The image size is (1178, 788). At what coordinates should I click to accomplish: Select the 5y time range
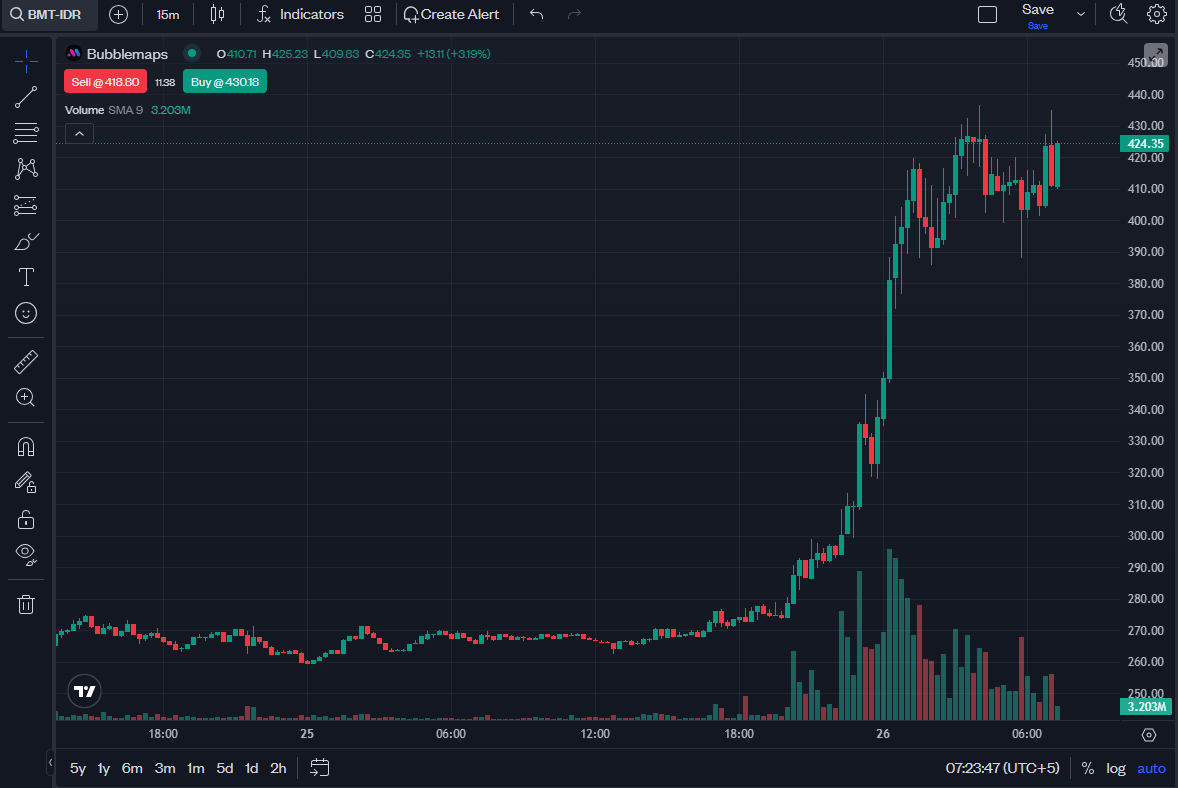pos(77,768)
